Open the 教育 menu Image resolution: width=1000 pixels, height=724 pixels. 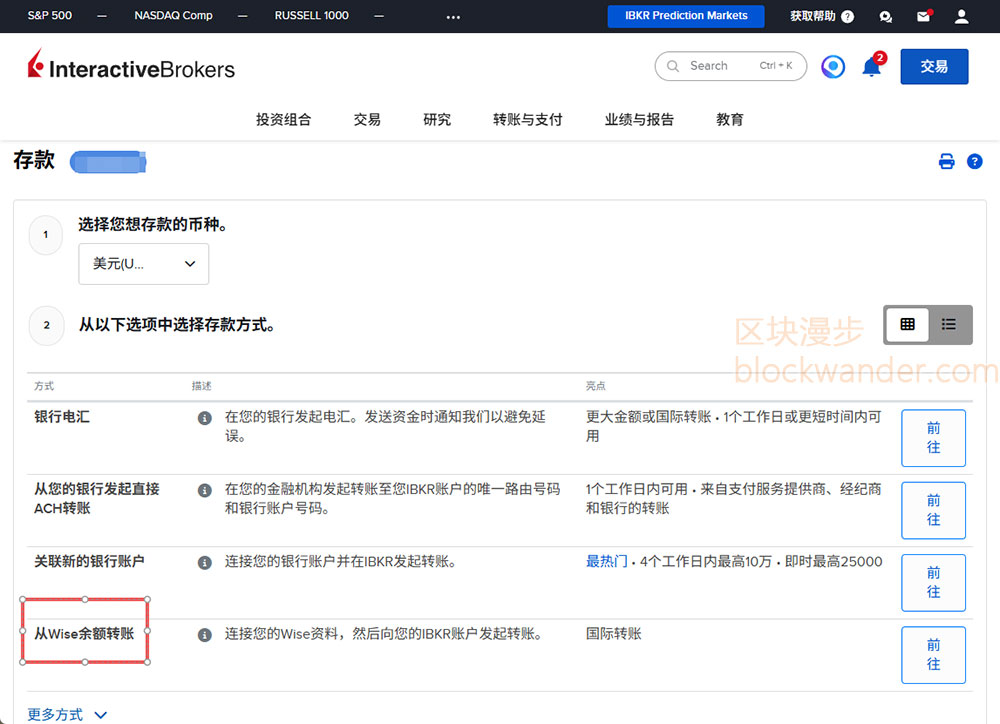point(730,119)
